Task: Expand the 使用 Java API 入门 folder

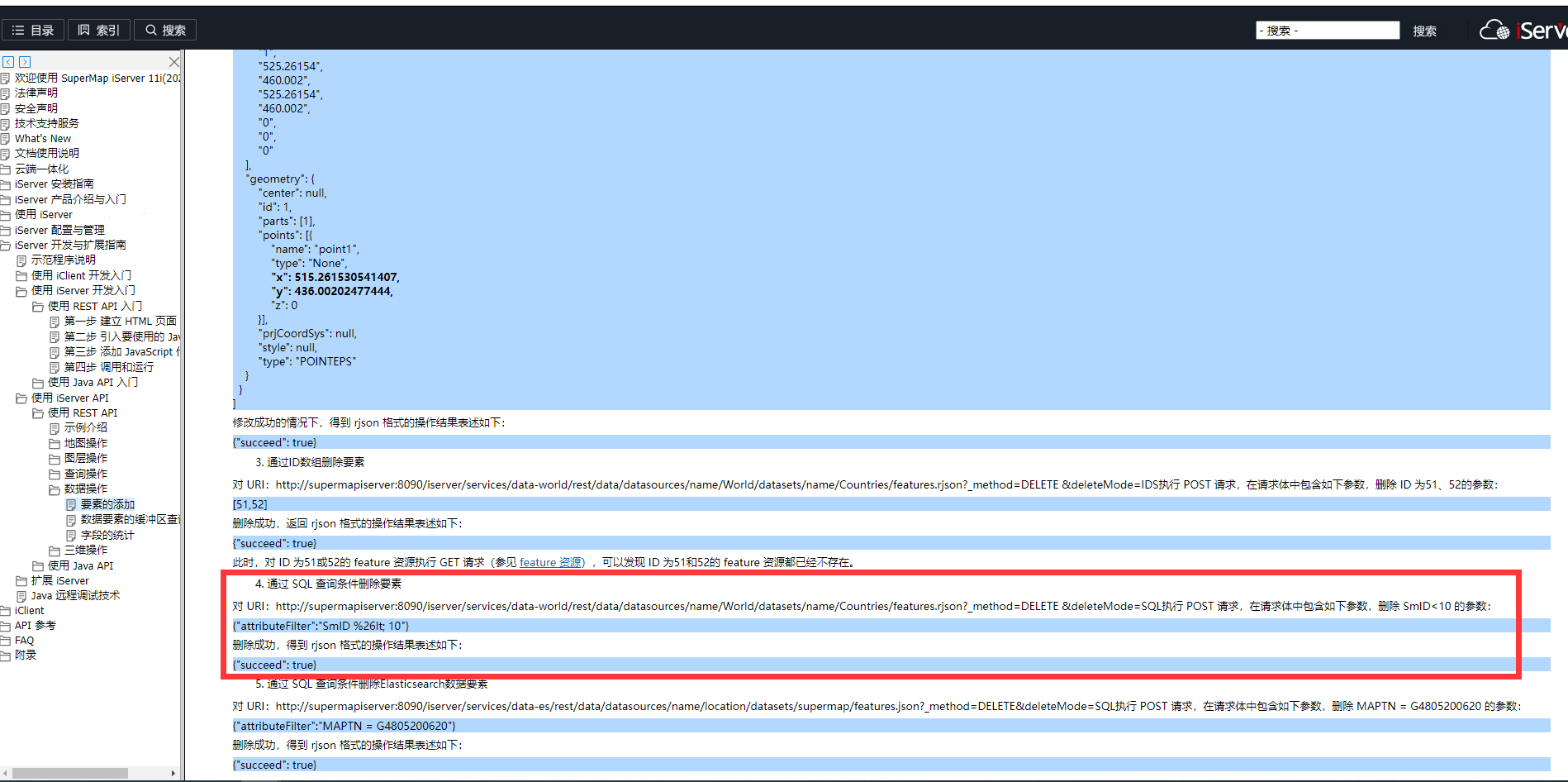Action: [38, 383]
